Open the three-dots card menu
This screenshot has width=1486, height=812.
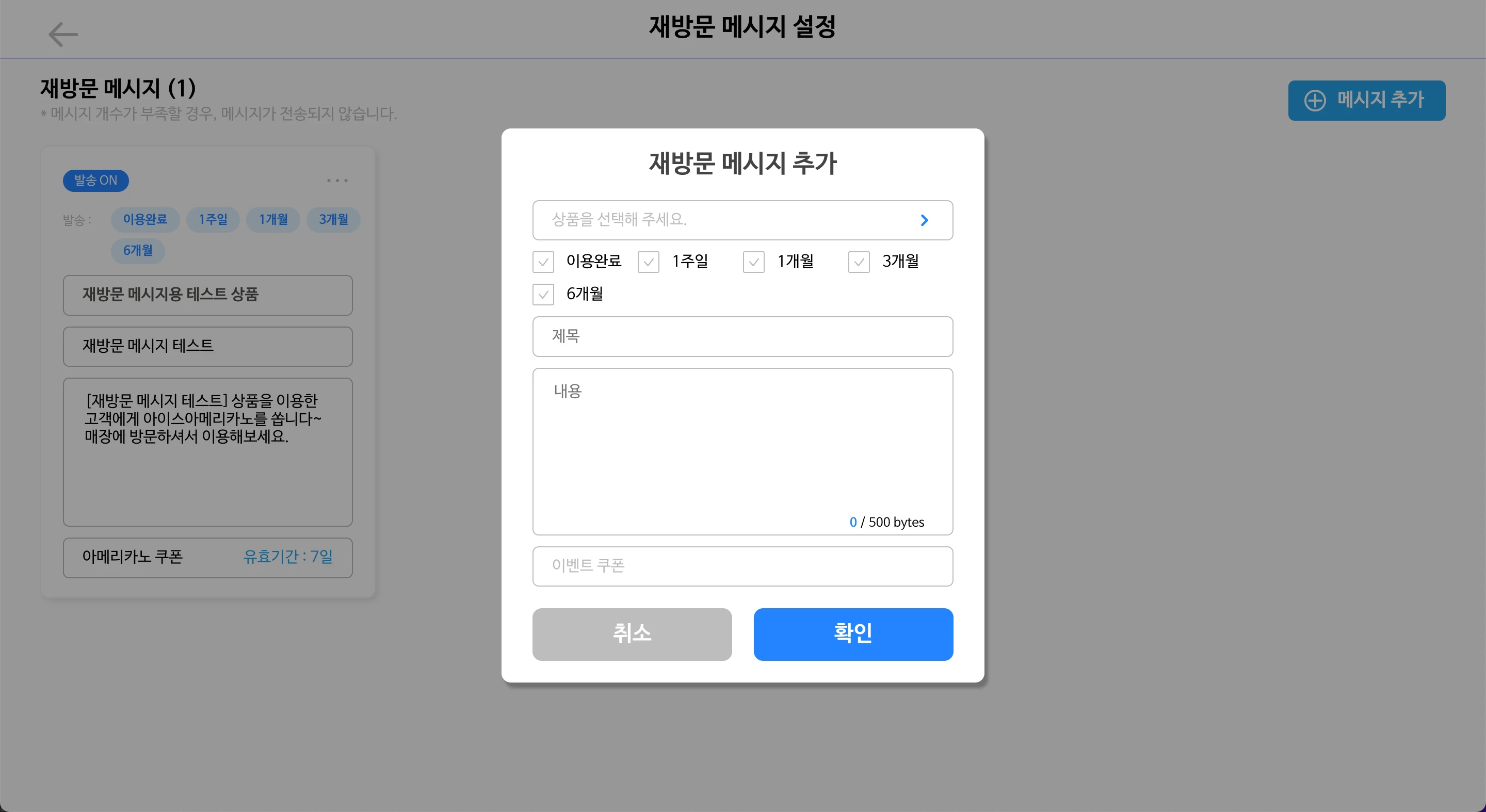[337, 181]
